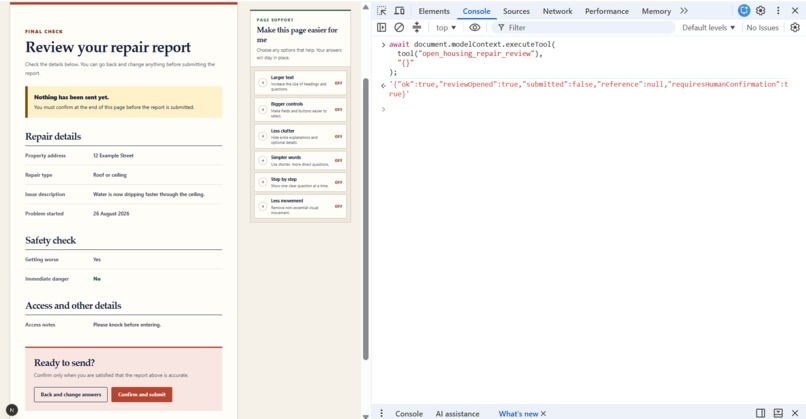Open DevTools settings gear in top bar
This screenshot has height=419, width=806.
point(761,11)
